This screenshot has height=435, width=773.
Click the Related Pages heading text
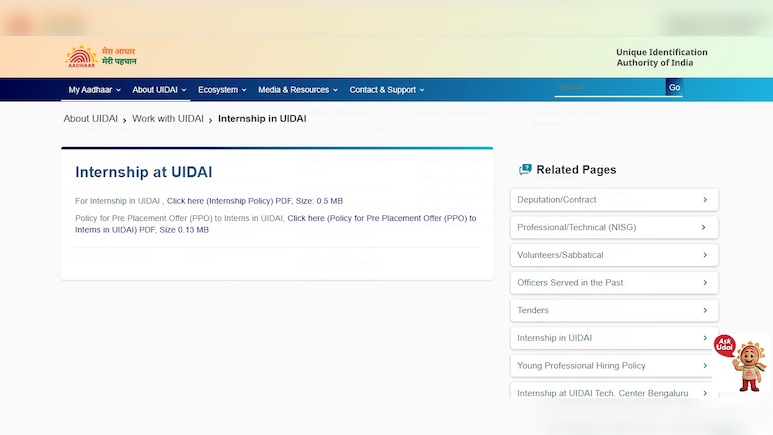[576, 170]
